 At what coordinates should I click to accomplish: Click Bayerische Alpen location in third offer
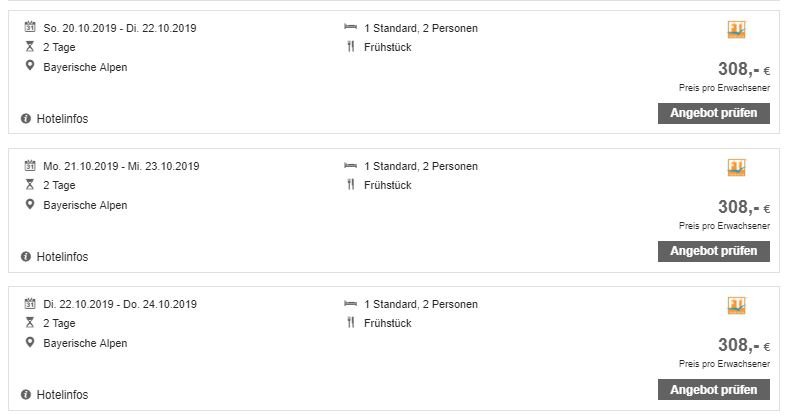pos(85,343)
